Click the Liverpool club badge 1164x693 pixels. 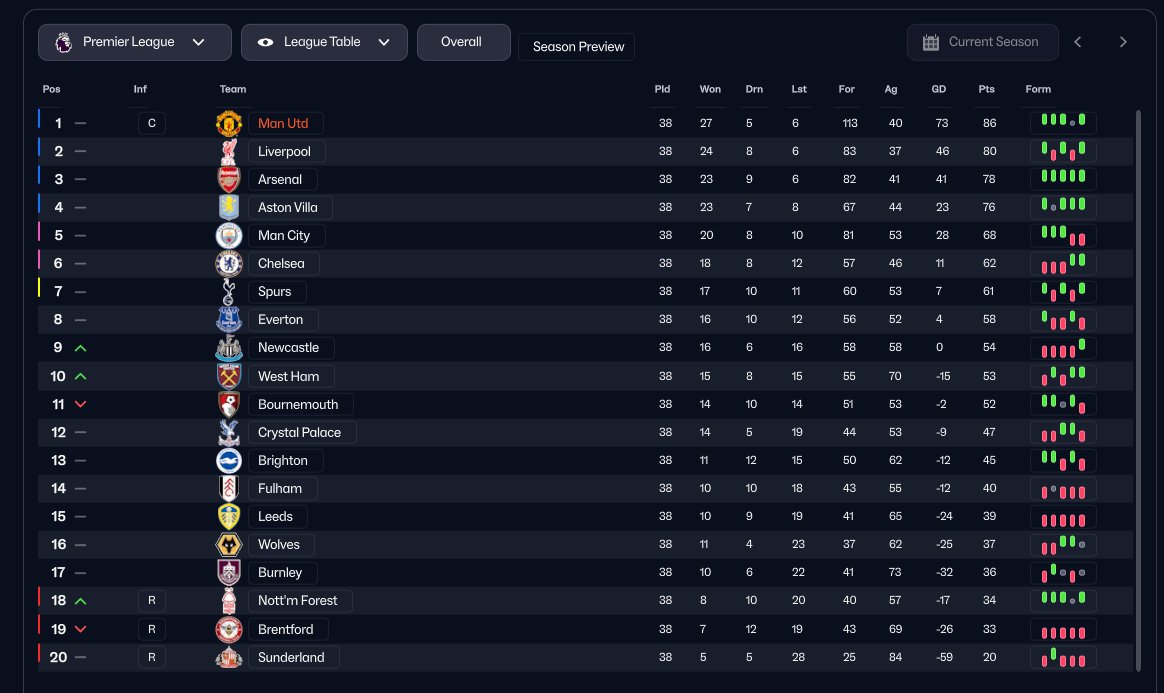(229, 152)
